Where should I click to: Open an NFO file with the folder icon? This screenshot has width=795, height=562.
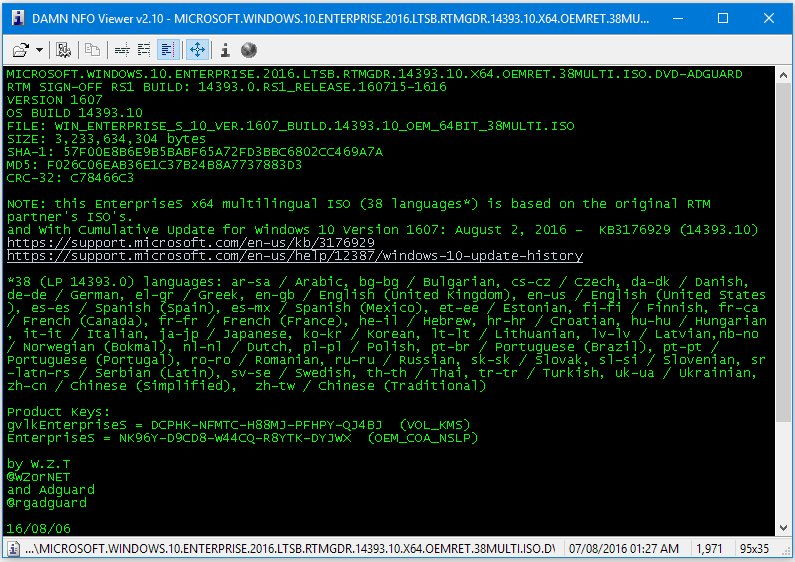pos(20,50)
